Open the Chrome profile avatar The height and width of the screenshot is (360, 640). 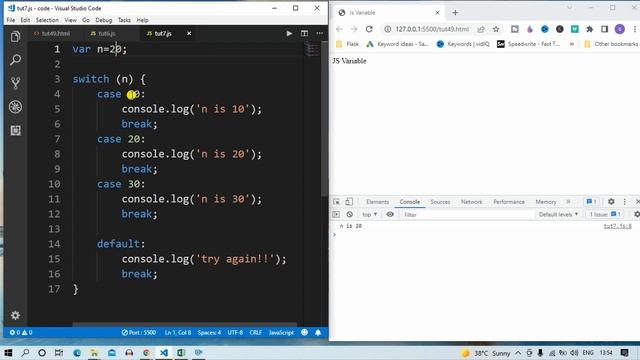(x=620, y=29)
